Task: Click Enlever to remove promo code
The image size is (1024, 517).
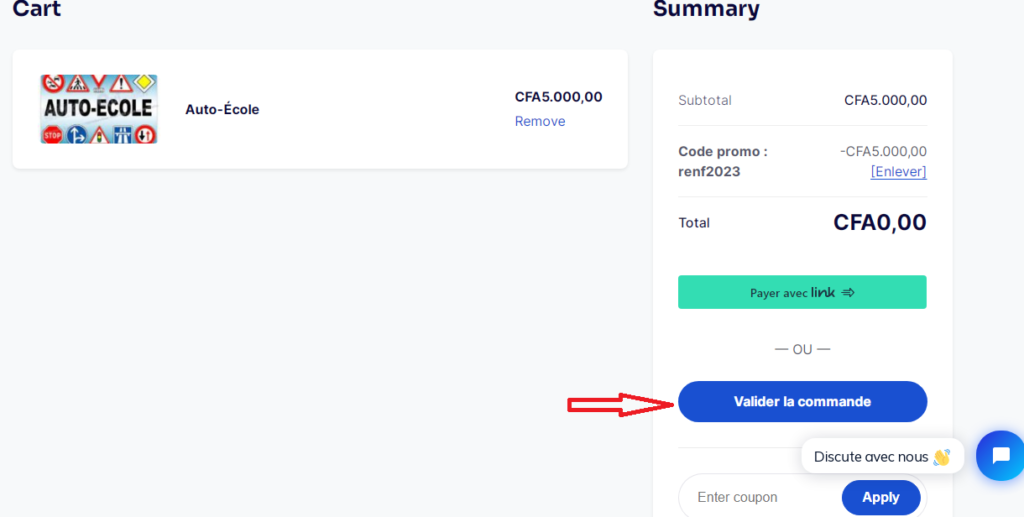Action: click(x=898, y=172)
